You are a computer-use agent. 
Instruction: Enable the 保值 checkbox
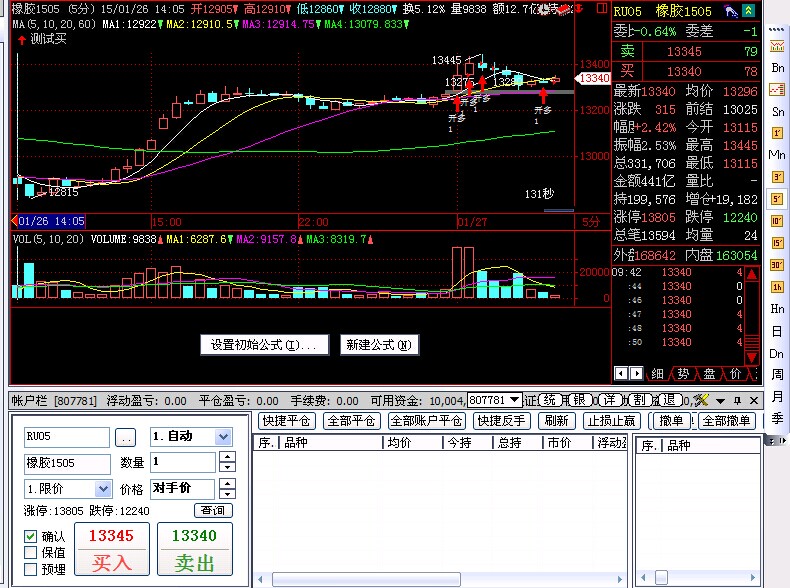[31, 552]
